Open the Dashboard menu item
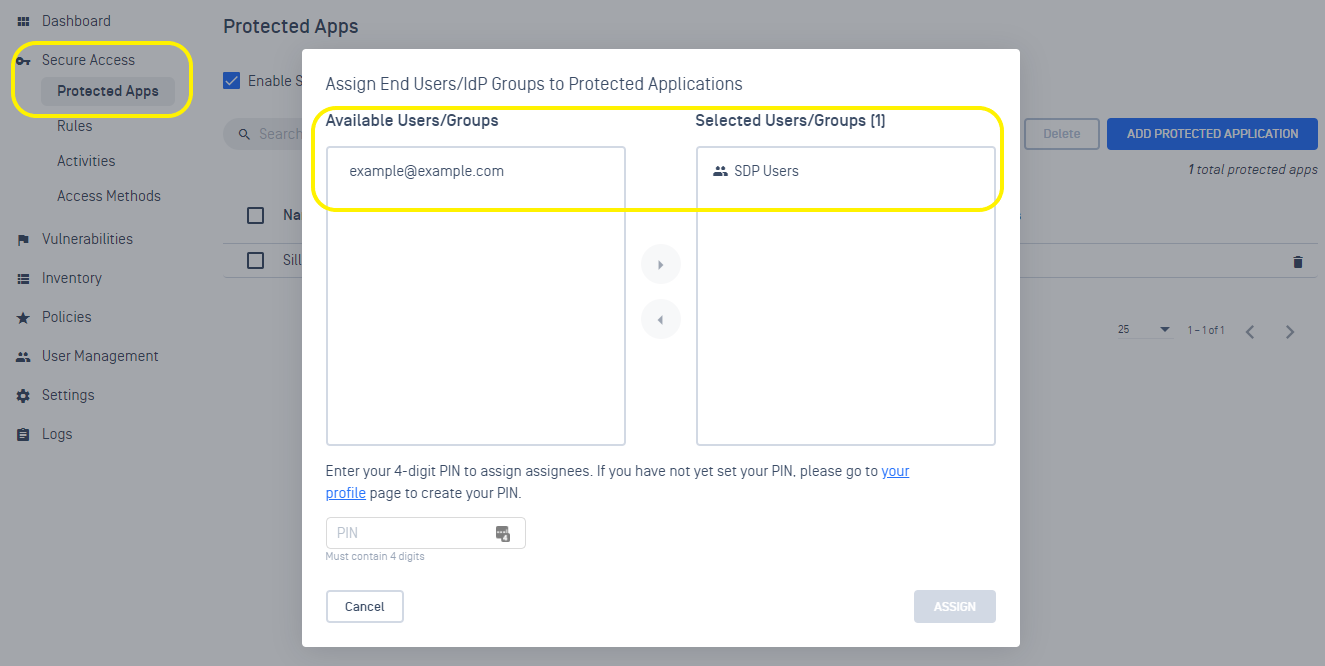 [x=76, y=21]
